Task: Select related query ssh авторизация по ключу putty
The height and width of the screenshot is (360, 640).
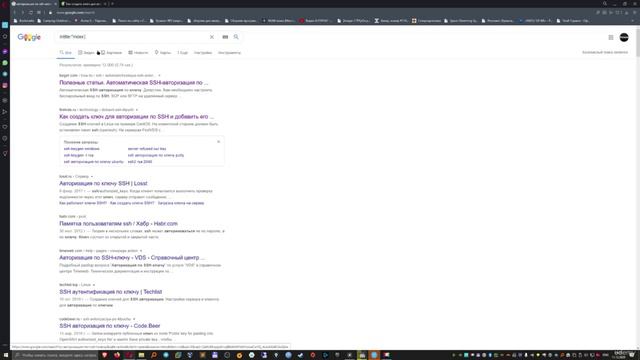Action: click(156, 156)
